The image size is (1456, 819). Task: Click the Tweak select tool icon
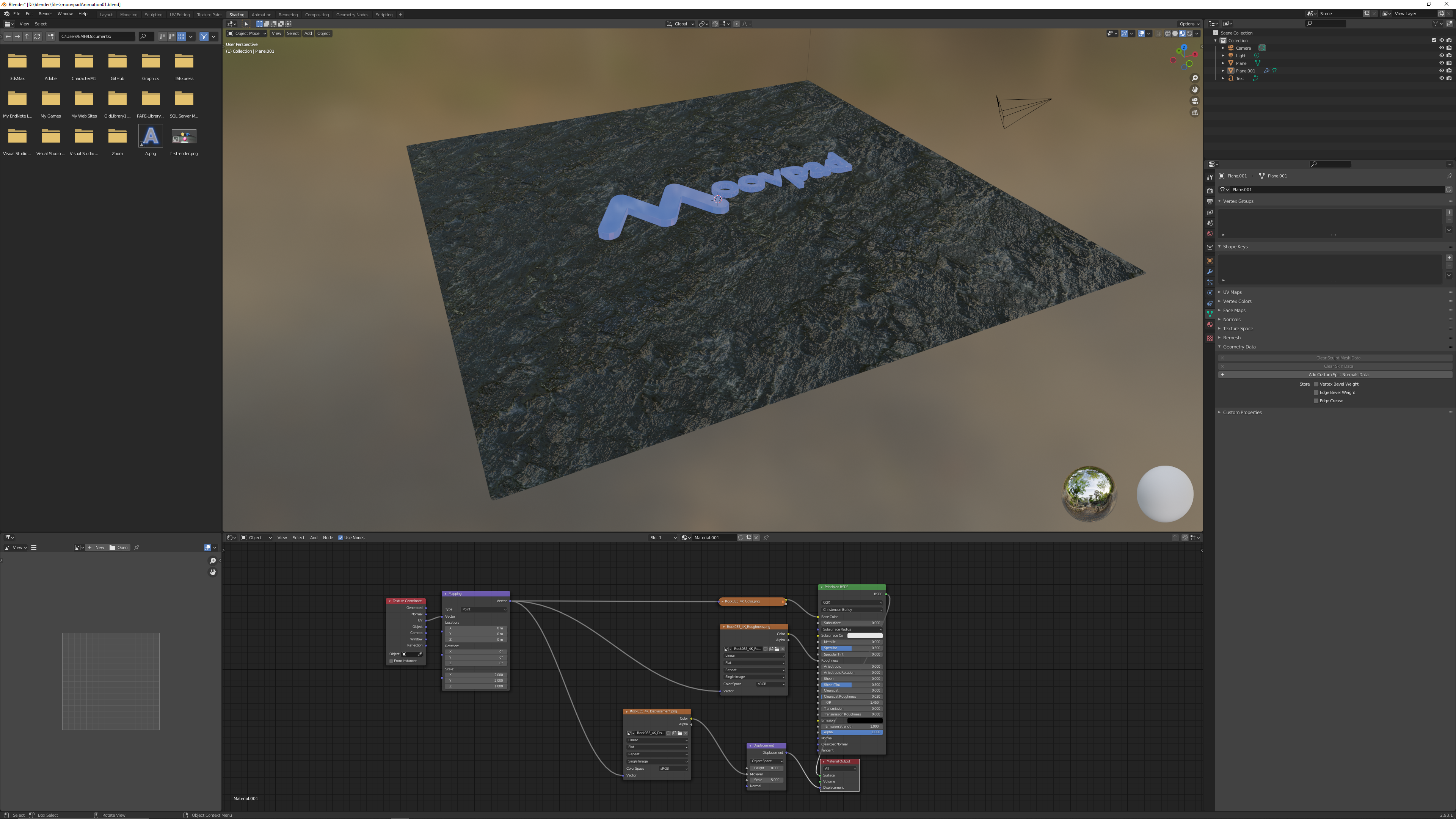246,24
